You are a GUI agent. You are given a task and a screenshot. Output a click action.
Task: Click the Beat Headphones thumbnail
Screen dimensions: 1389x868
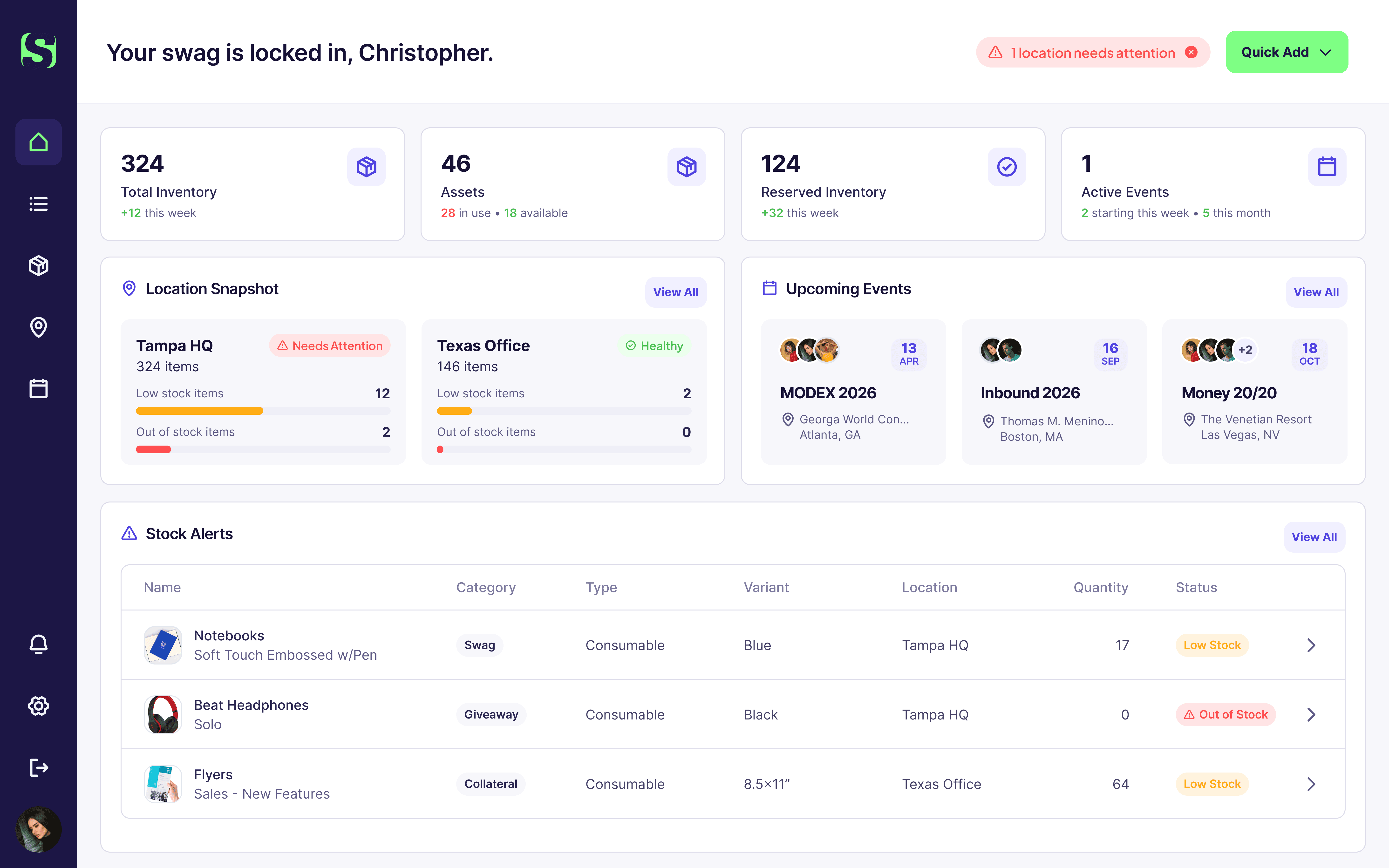click(x=163, y=715)
